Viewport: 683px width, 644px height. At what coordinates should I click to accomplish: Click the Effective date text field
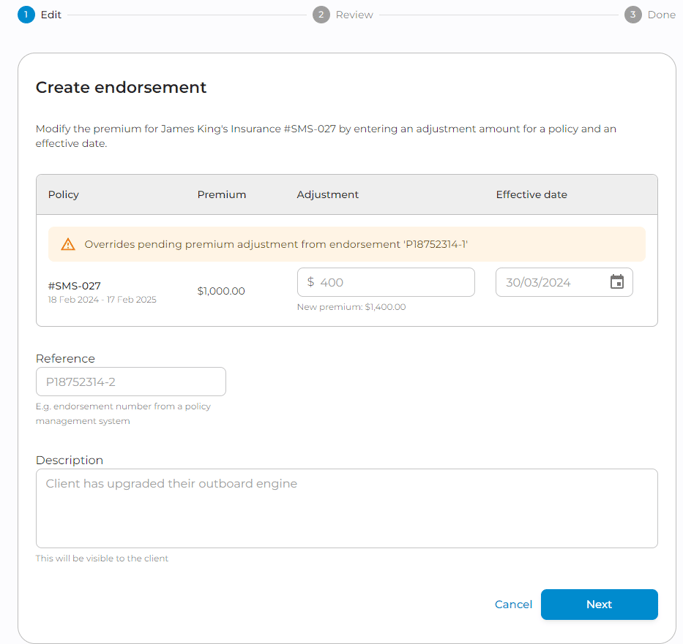552,283
